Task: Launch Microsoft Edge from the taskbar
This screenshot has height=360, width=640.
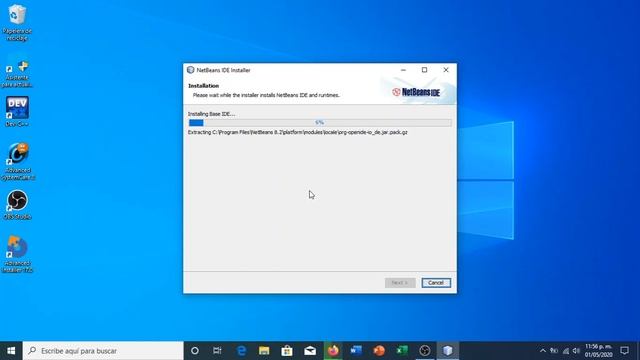Action: coord(242,351)
